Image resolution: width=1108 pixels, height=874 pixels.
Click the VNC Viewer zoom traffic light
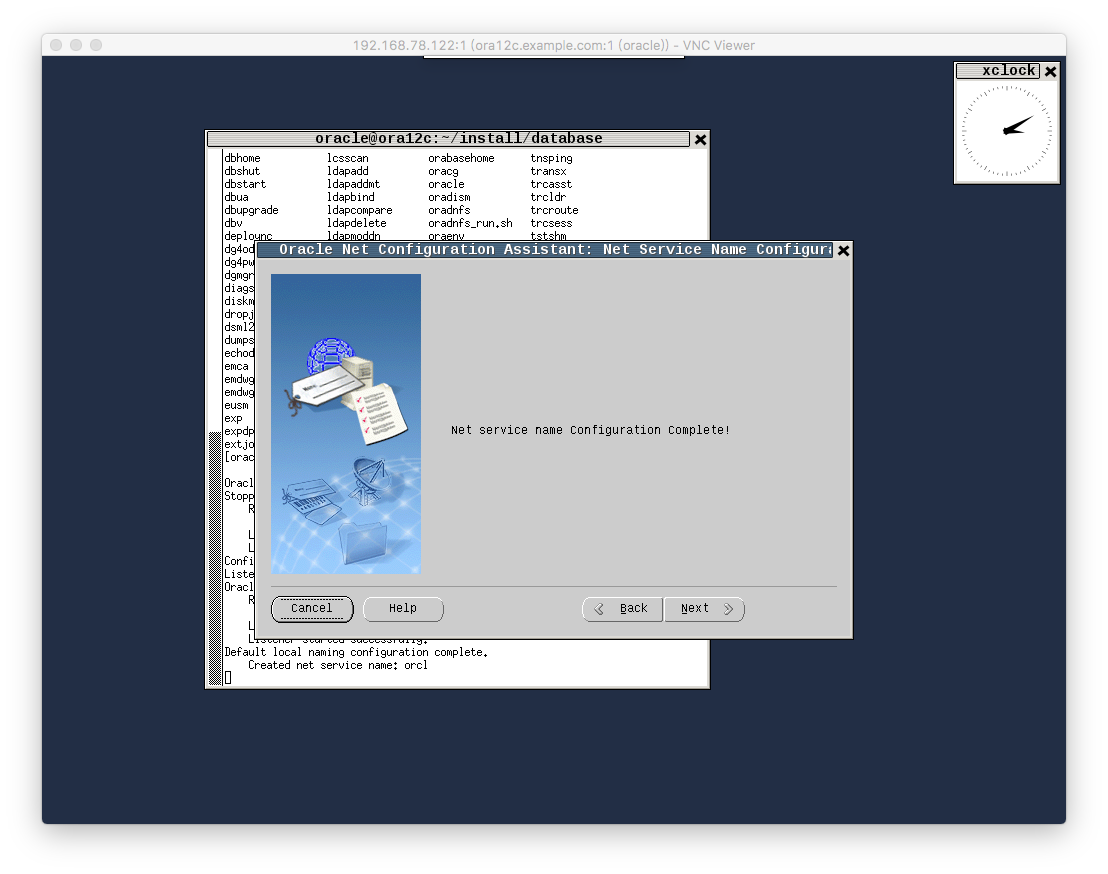(96, 45)
